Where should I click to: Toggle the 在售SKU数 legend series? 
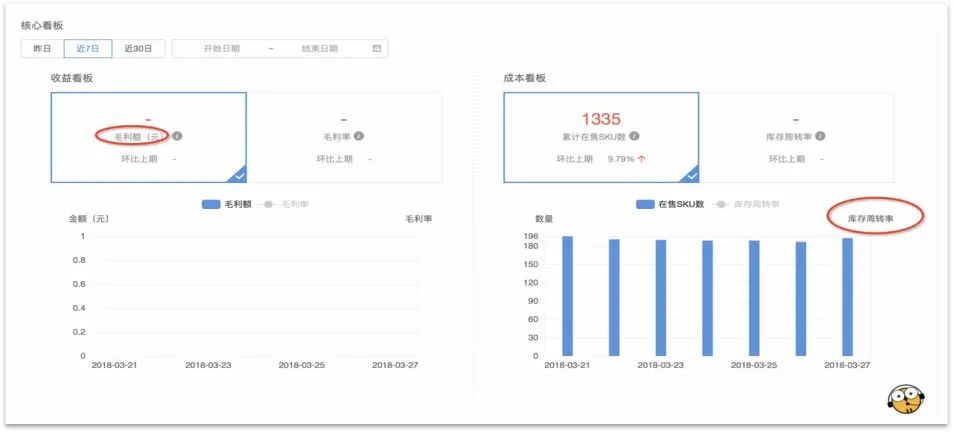[x=670, y=204]
